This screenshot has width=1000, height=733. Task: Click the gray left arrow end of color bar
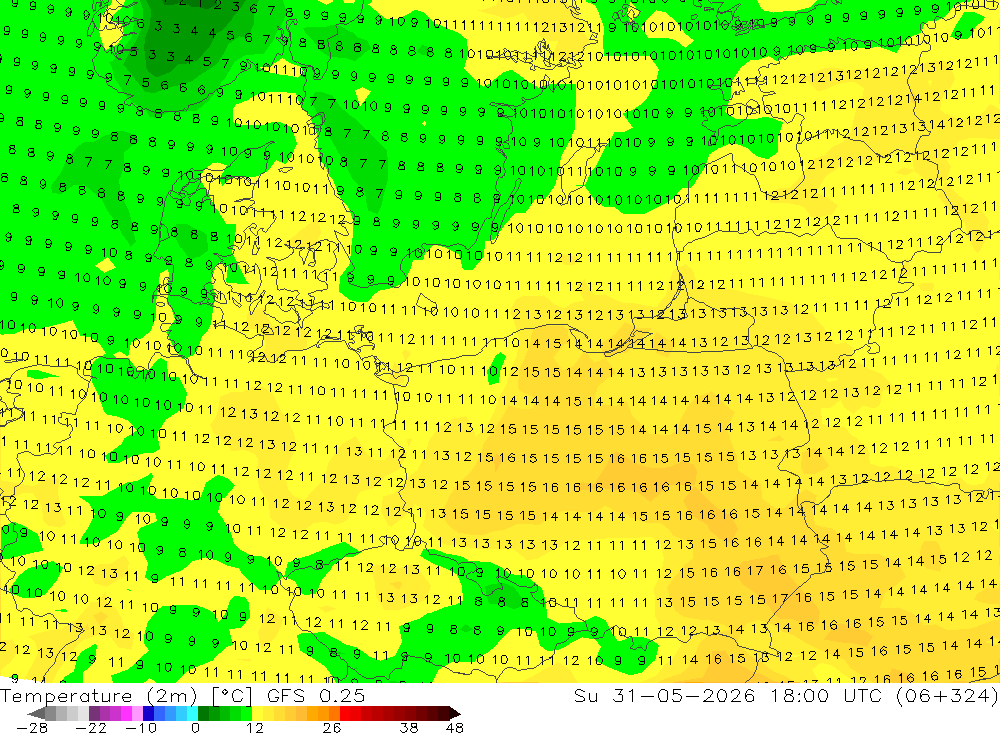[x=36, y=713]
